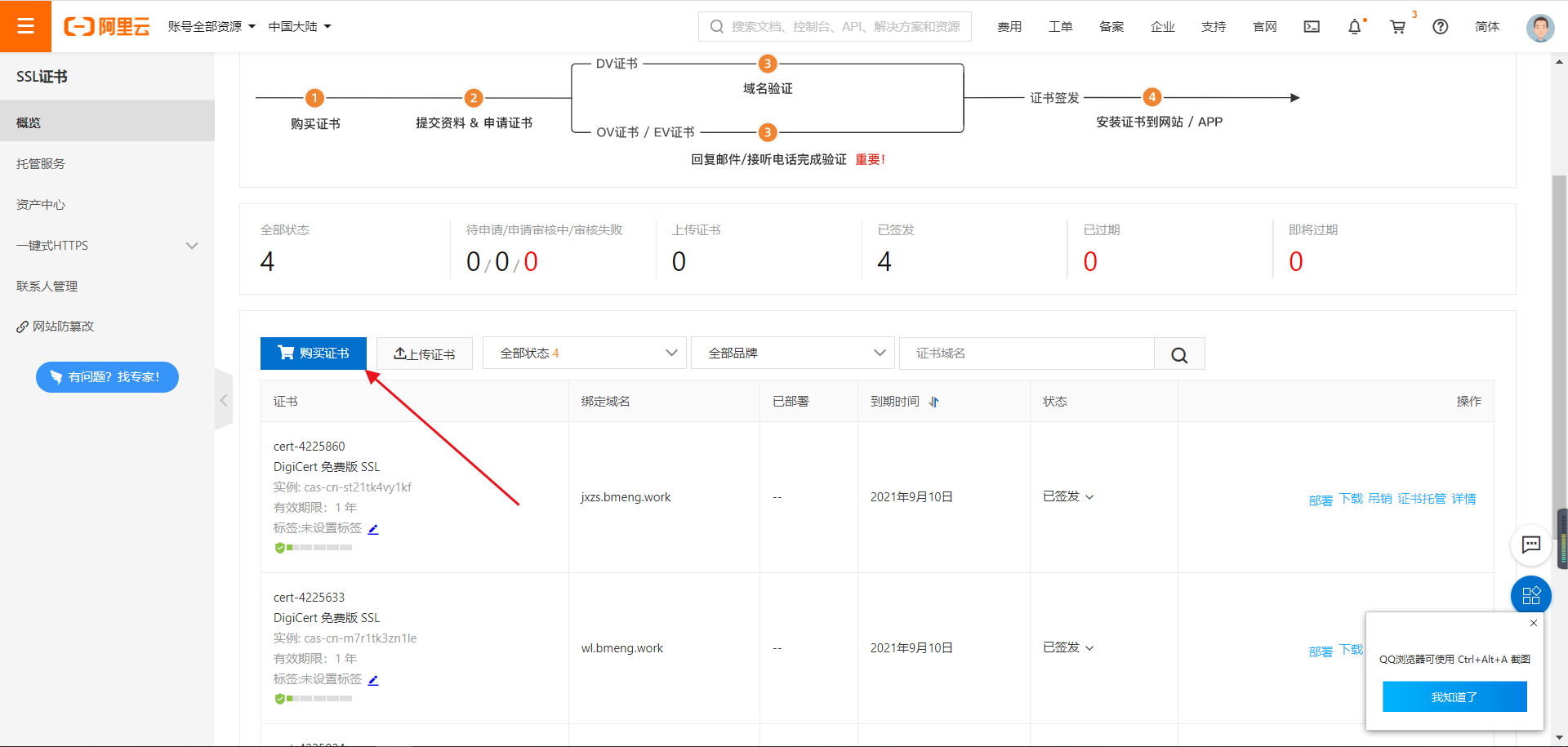Open the user avatar profile
1568x747 pixels.
tap(1539, 27)
